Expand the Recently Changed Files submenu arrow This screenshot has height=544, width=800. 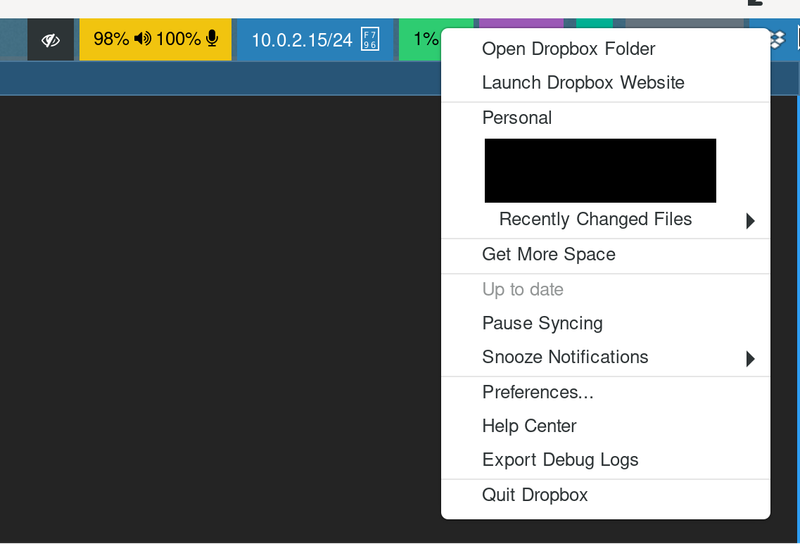750,221
